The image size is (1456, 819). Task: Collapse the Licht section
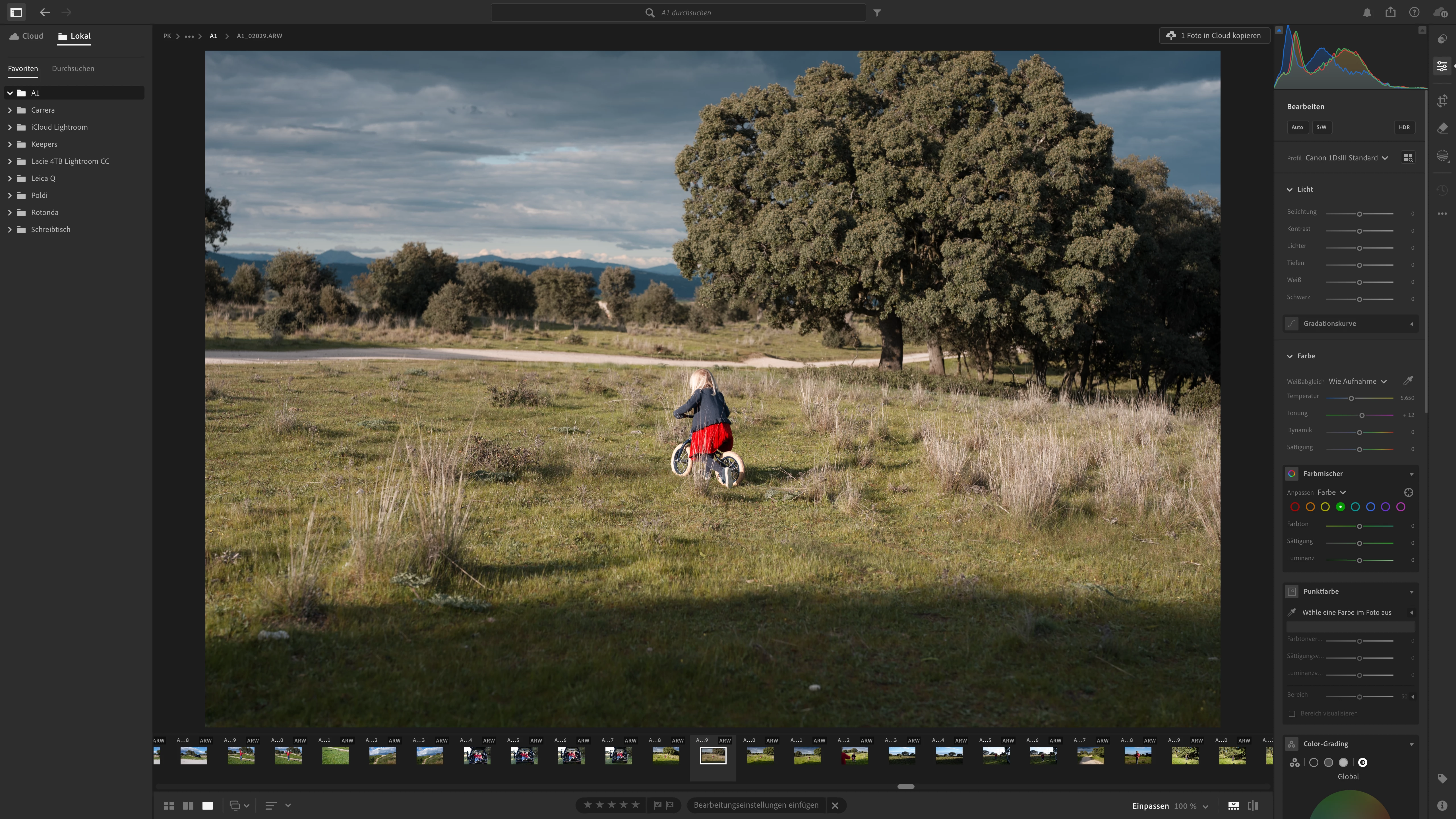[1289, 189]
